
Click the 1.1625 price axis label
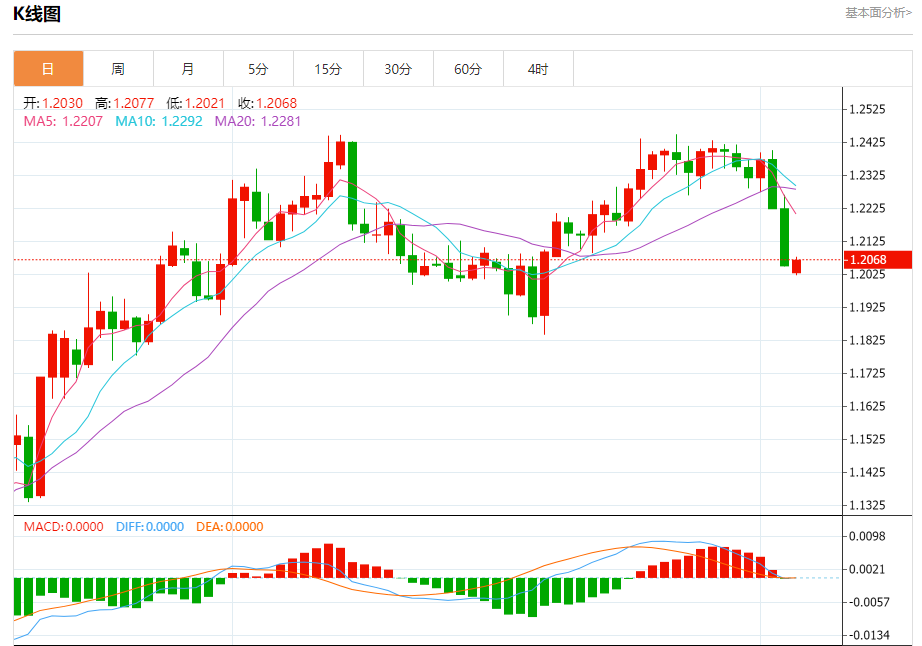coord(867,406)
